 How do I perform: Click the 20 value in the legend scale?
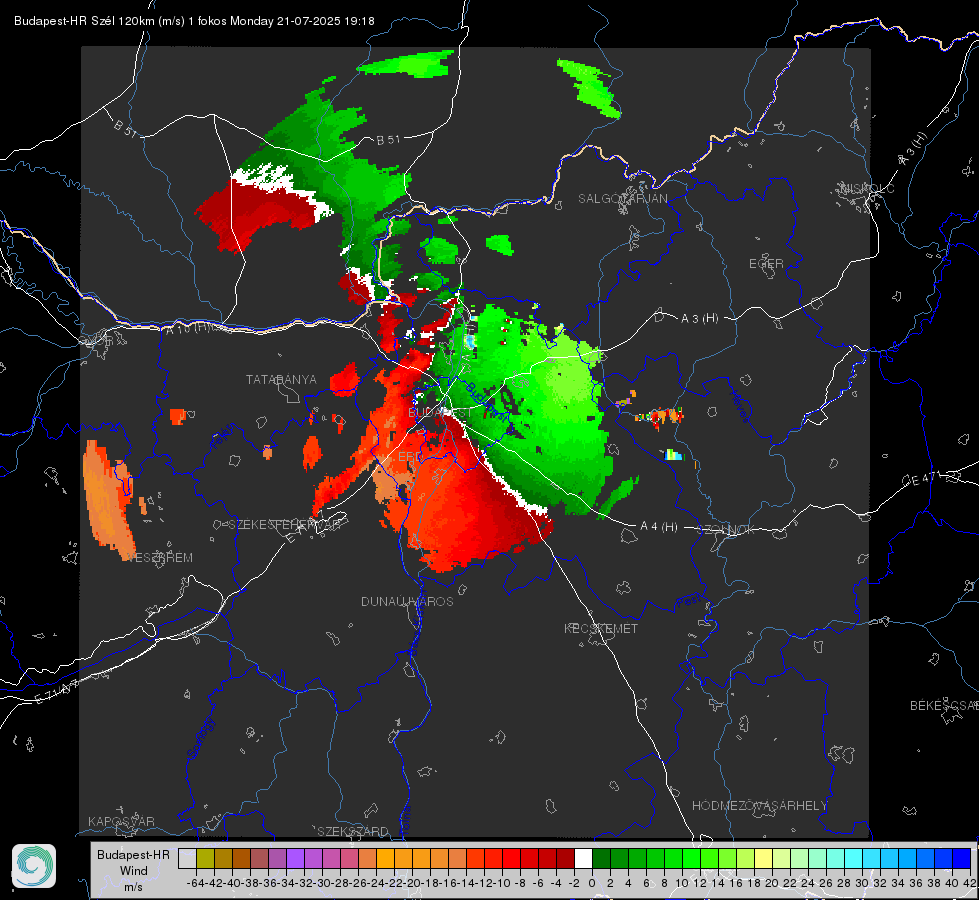click(x=772, y=883)
